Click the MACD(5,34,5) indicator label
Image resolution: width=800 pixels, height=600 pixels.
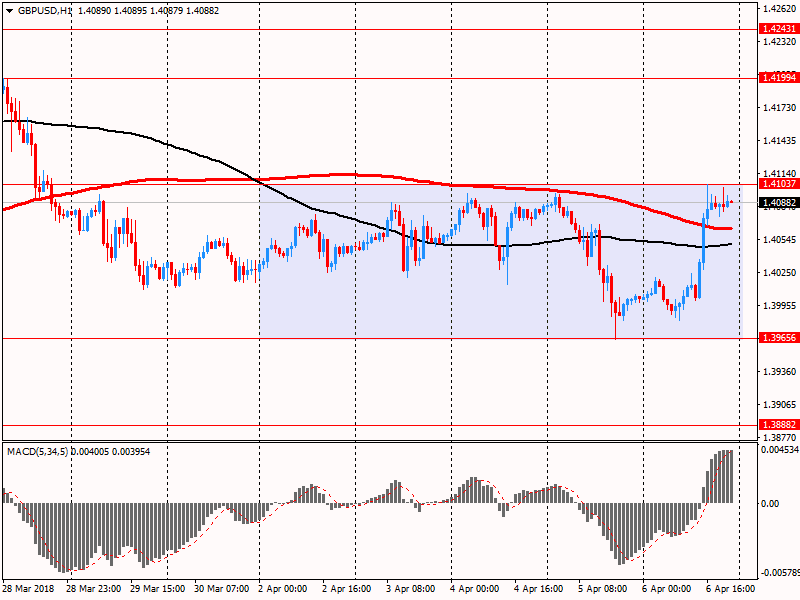[37, 452]
